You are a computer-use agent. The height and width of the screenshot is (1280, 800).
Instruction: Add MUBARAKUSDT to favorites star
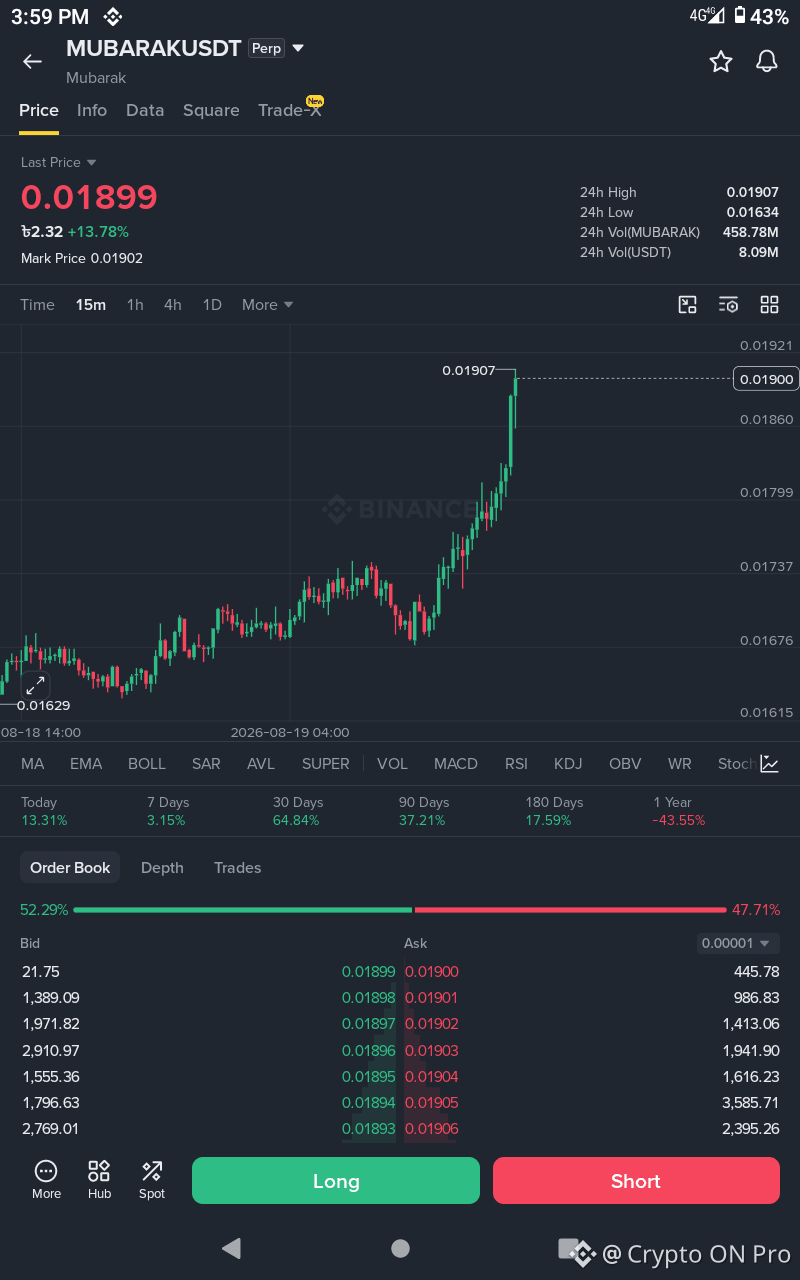[x=721, y=62]
